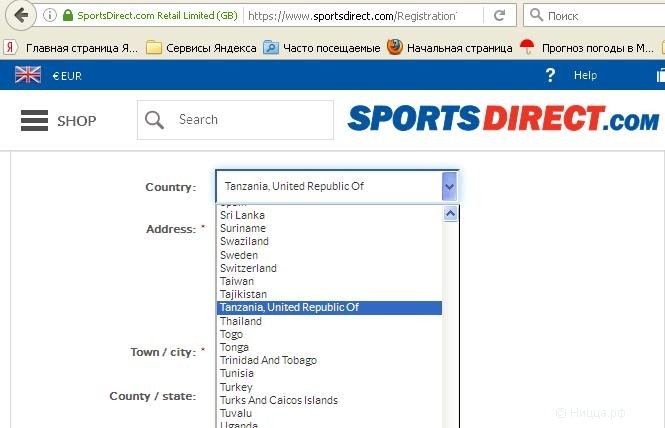Click the magnifier icon in site search

[x=155, y=120]
